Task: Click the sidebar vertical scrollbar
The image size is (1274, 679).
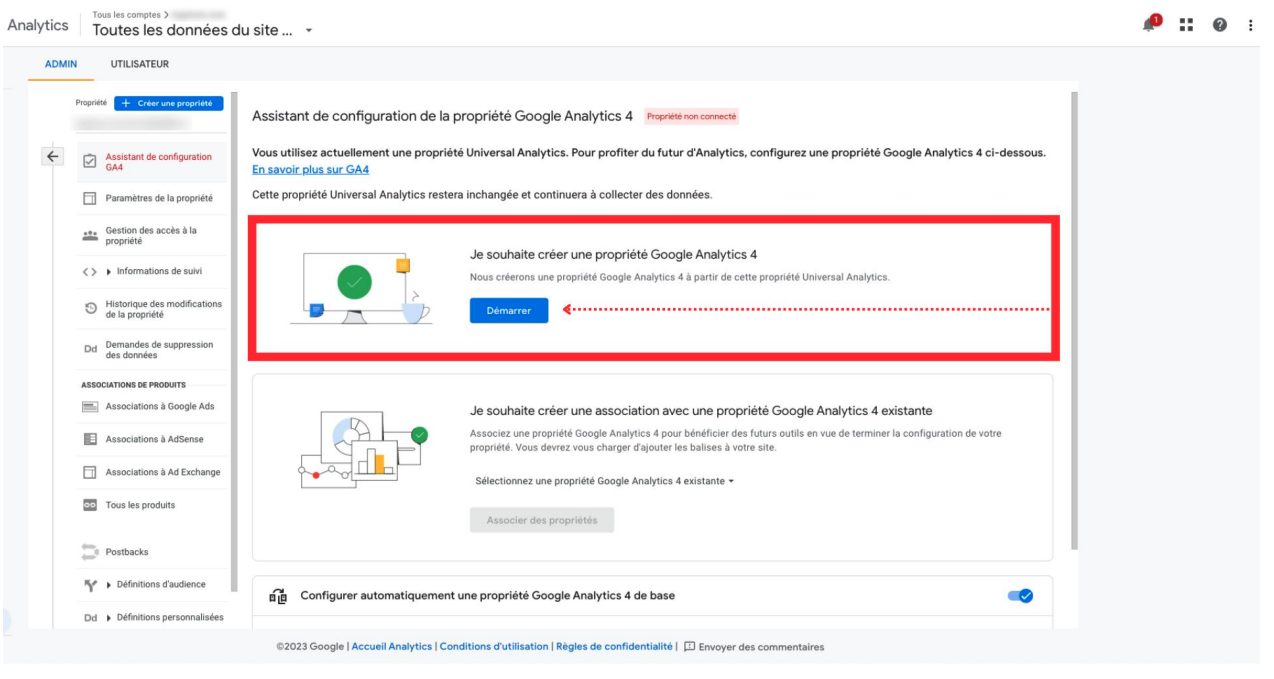Action: point(235,340)
